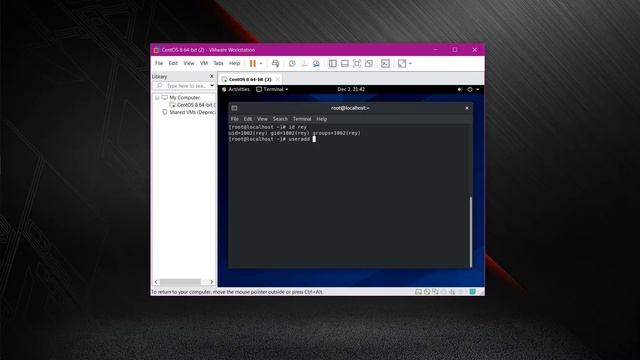Open the Snapshot Manager icon
The image size is (640, 360).
(316, 63)
